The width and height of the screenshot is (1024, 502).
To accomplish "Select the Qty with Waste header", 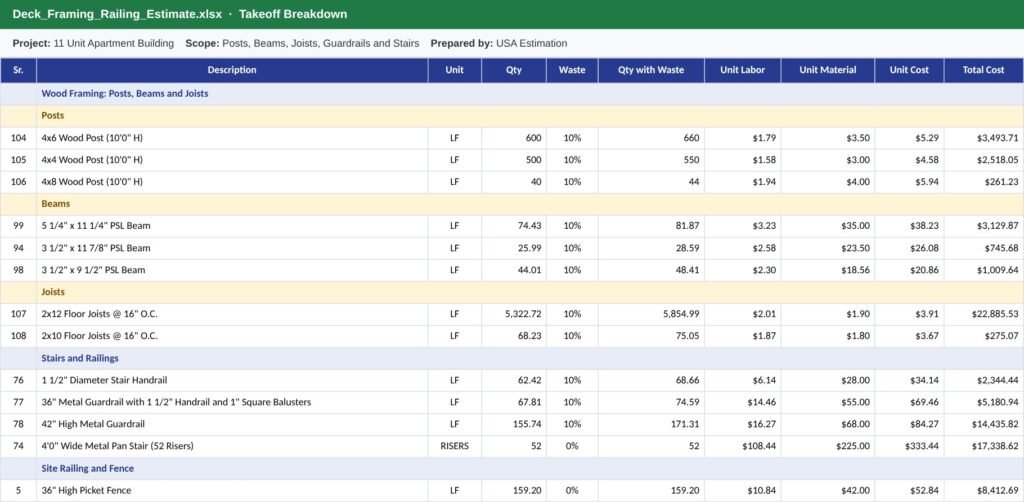I will tap(651, 71).
